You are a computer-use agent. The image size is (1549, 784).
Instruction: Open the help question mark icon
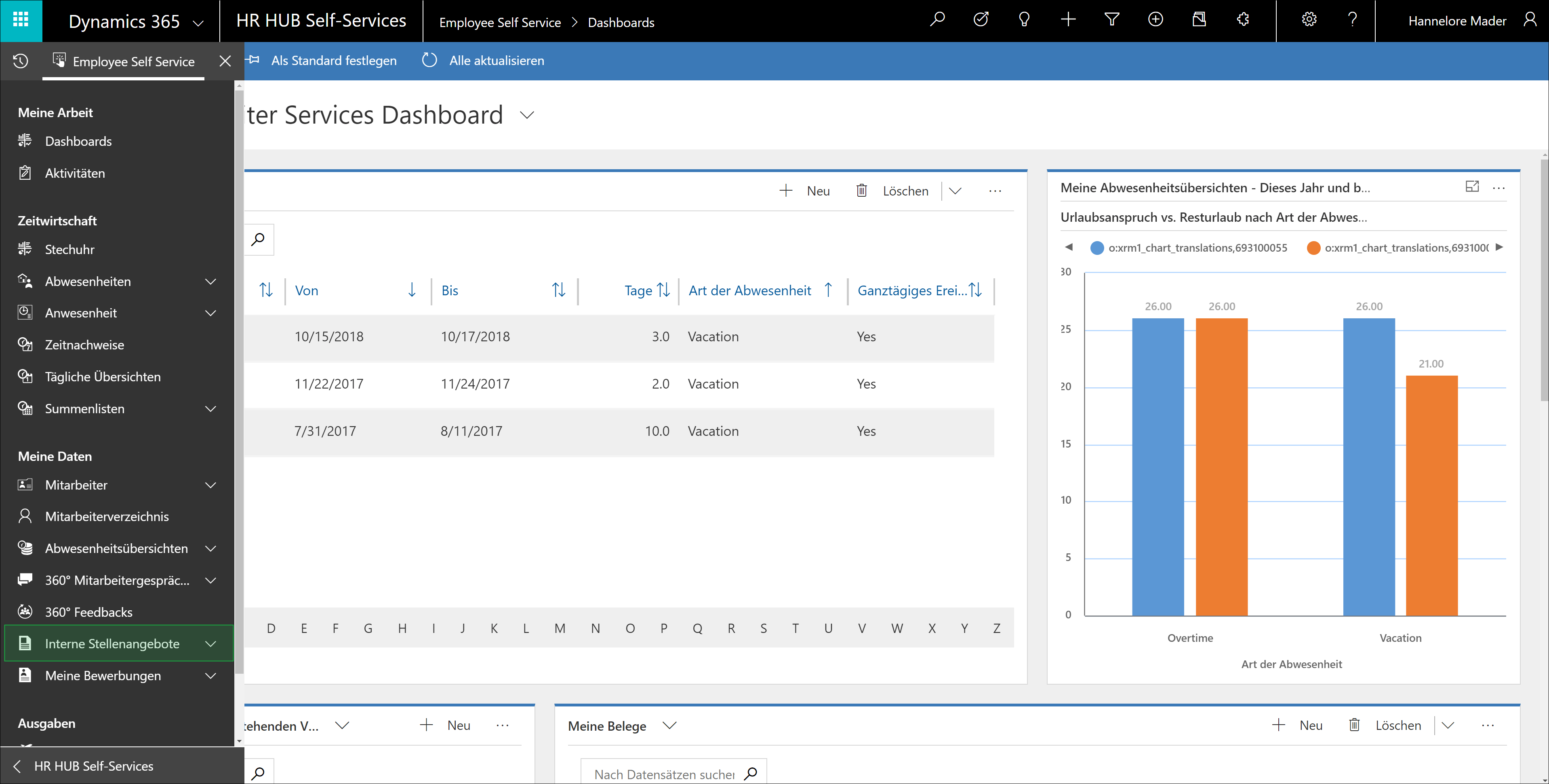[1352, 20]
